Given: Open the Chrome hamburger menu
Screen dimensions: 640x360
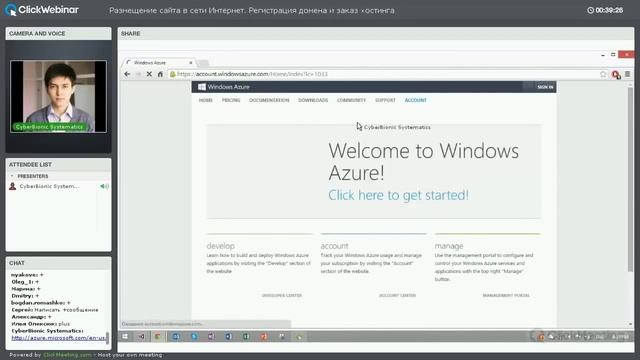Looking at the screenshot, I should click(x=627, y=74).
